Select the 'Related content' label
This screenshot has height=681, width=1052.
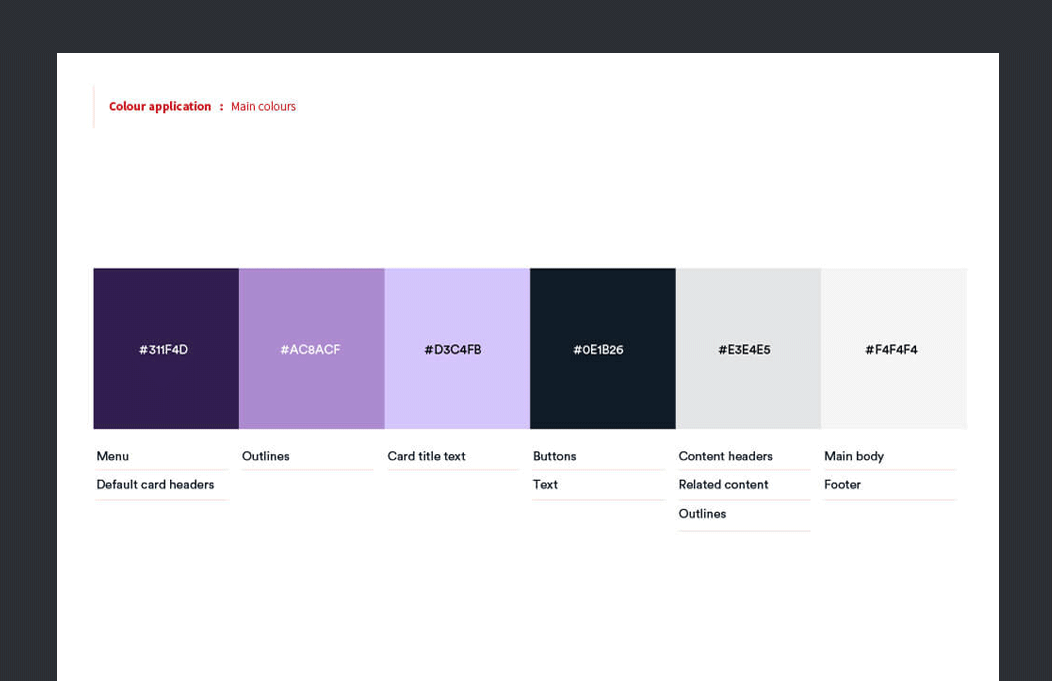point(723,485)
